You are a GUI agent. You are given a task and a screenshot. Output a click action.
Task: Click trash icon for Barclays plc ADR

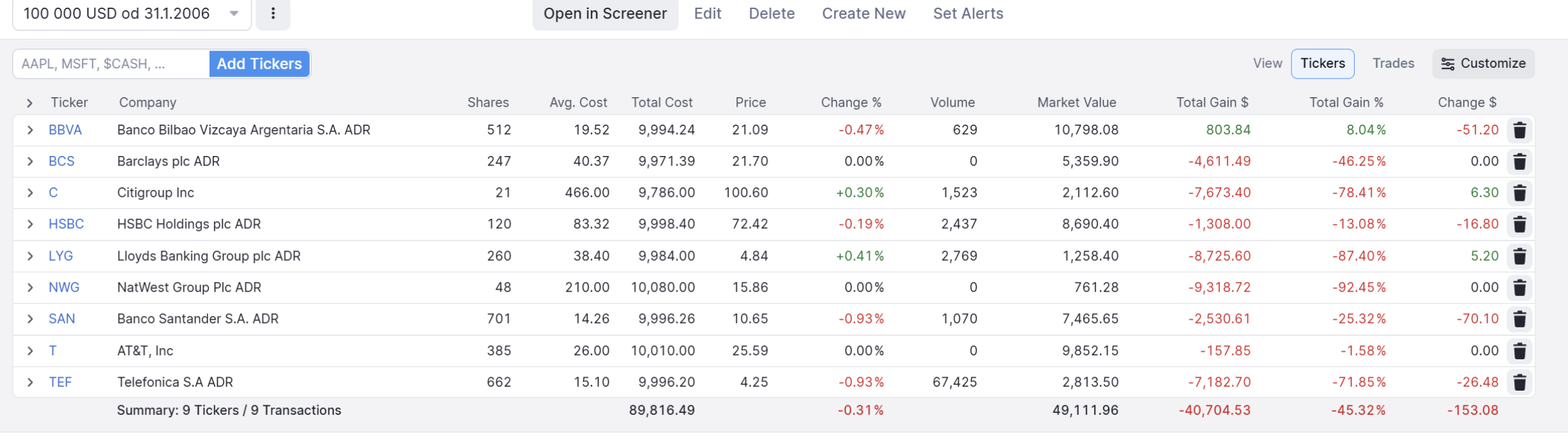pos(1519,162)
